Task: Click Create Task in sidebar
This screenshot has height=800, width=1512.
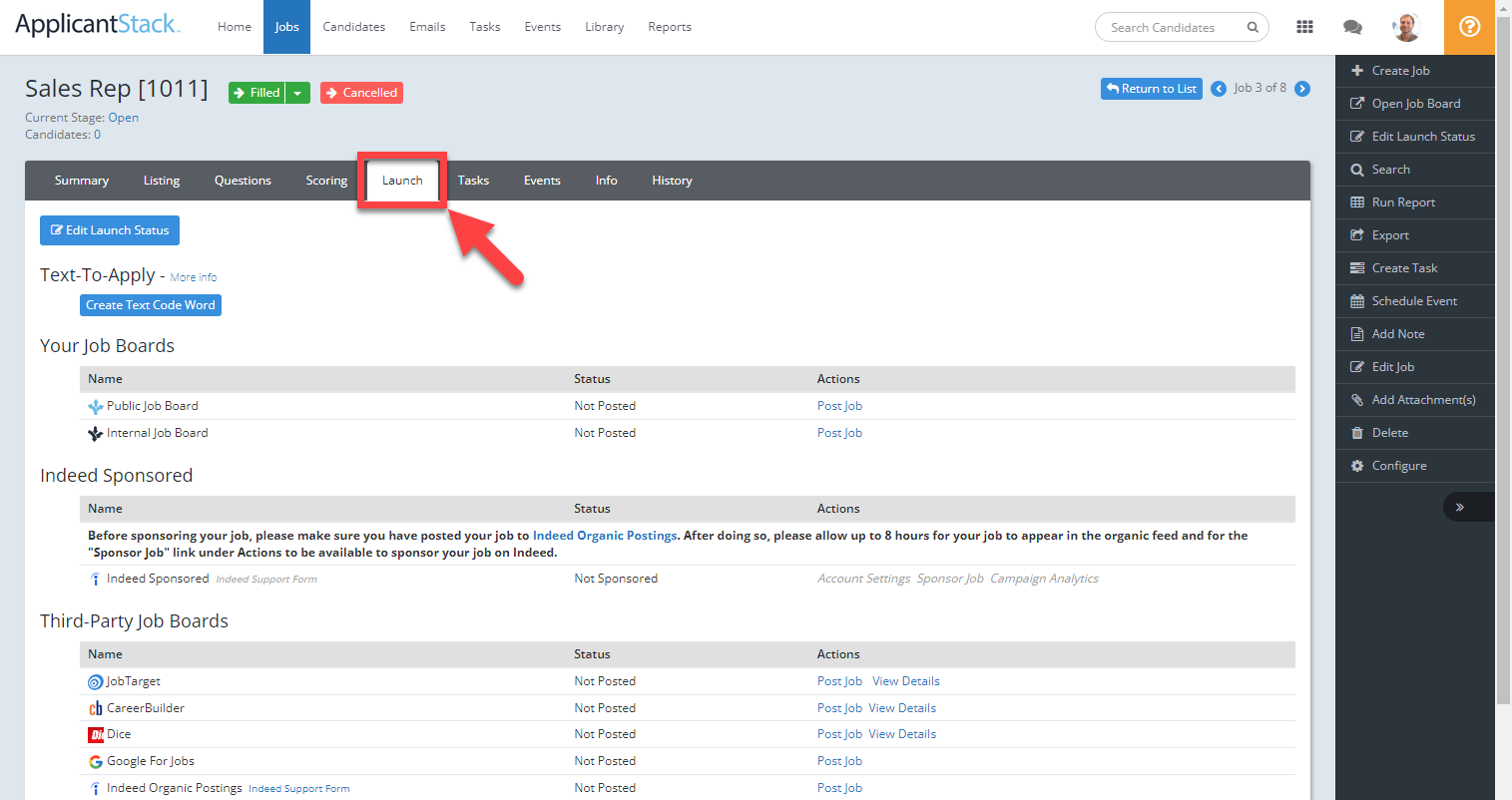Action: pyautogui.click(x=1415, y=268)
